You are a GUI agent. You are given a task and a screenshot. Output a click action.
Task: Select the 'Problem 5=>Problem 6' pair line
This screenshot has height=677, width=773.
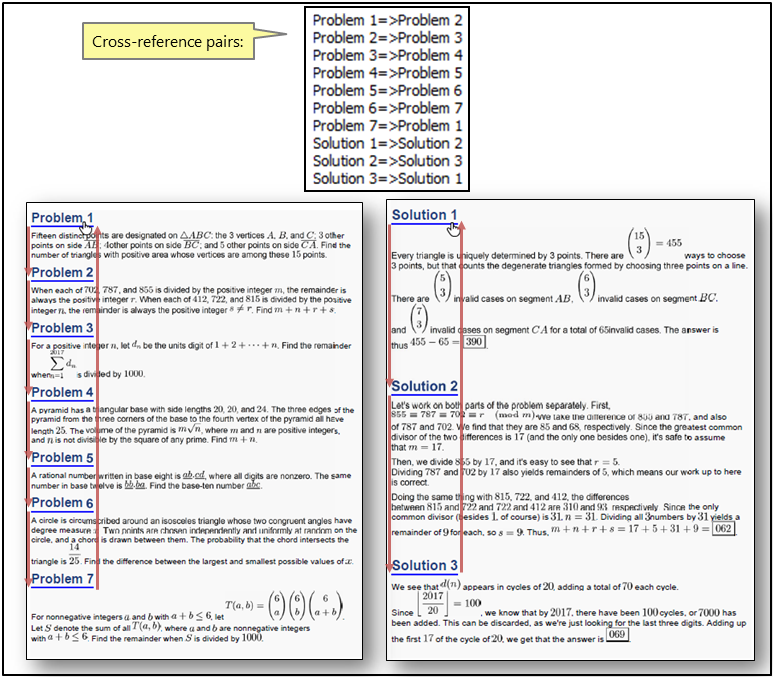(387, 91)
